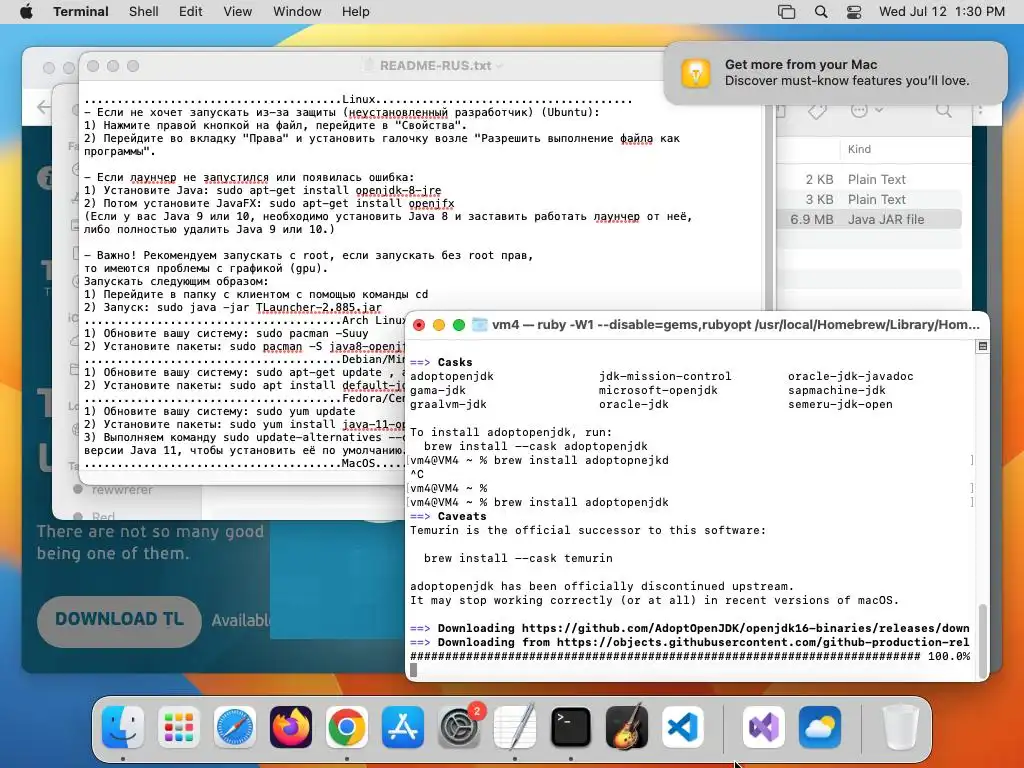
Task: Click the "openjdk-8-jre" word in README
Action: coord(398,191)
